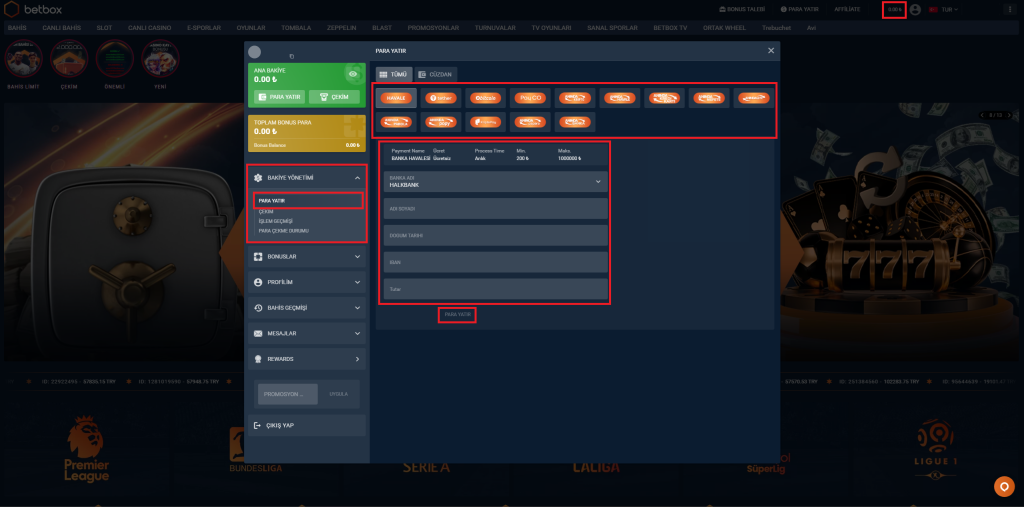
Task: Select ÇEKİM under Bakiye Yönetimi
Action: pyautogui.click(x=266, y=212)
